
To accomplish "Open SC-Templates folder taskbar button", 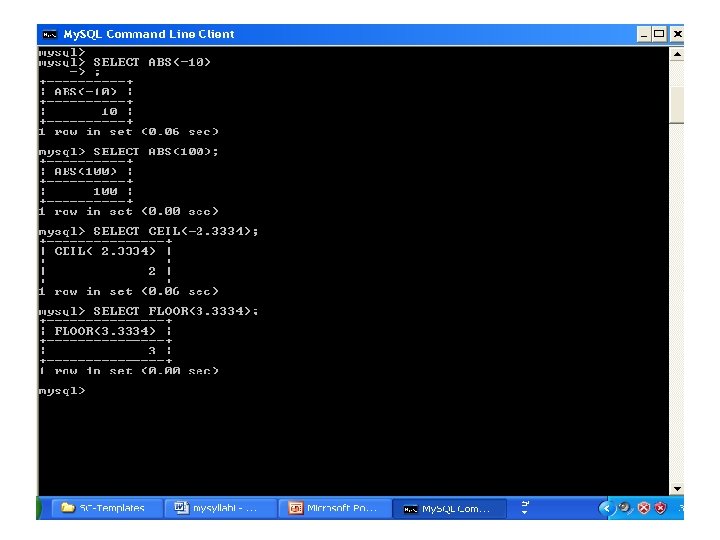I will point(107,508).
